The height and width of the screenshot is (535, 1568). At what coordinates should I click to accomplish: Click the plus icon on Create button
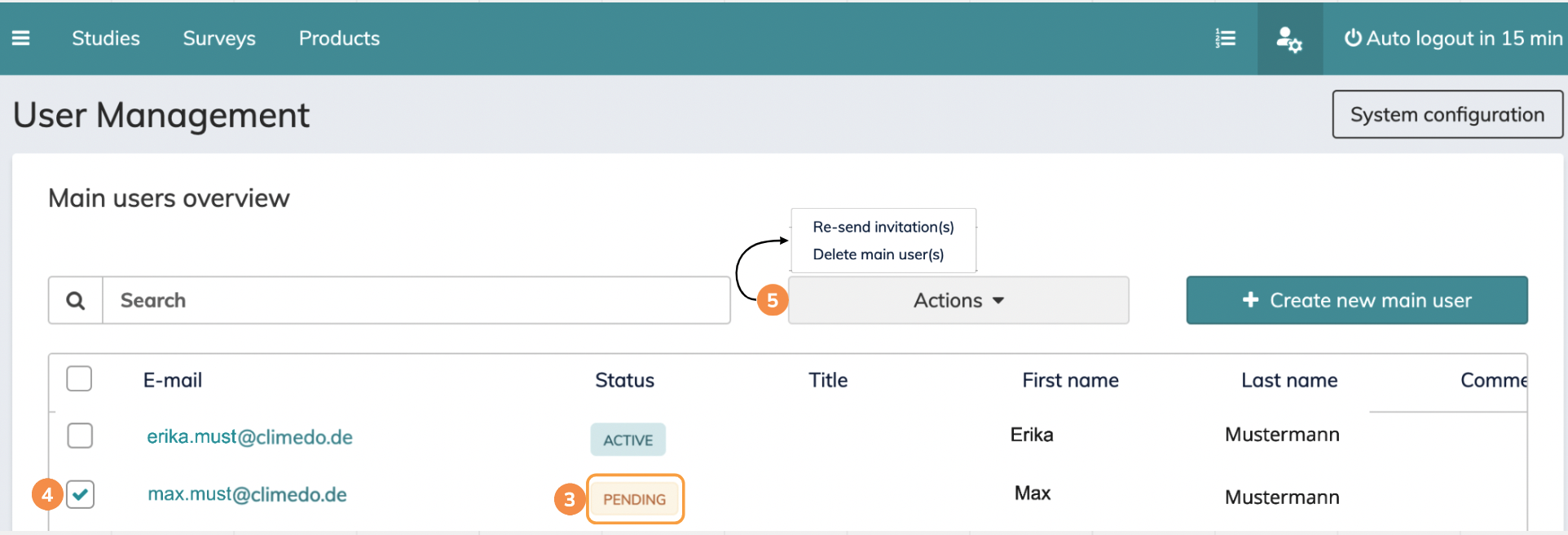click(x=1250, y=300)
